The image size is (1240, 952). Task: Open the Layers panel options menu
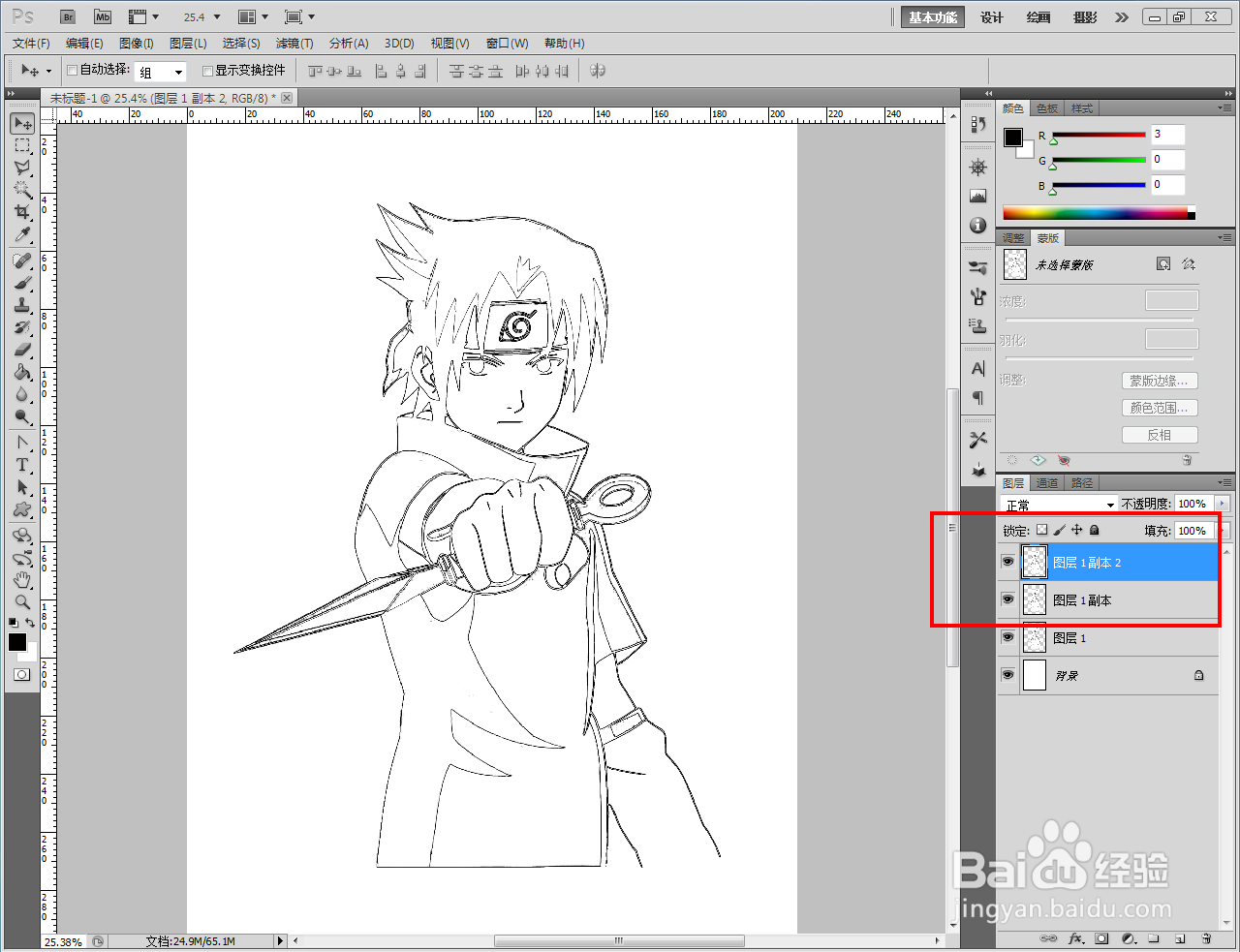pos(1224,482)
